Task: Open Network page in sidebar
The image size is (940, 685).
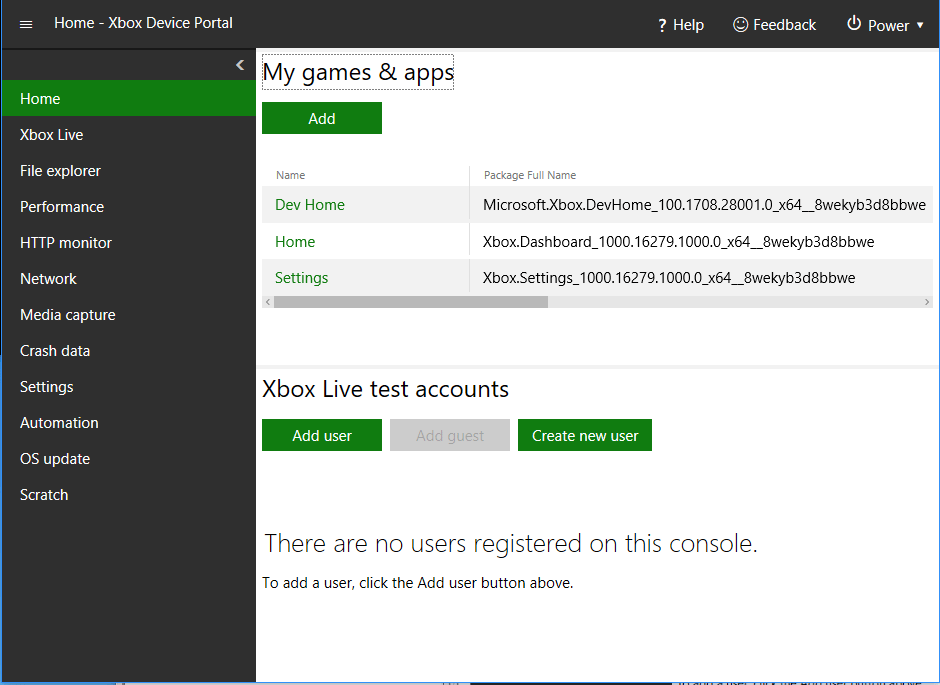Action: coord(129,279)
